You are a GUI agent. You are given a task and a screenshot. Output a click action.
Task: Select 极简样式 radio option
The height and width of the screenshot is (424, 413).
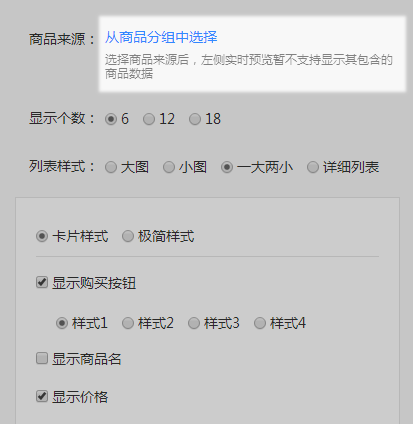point(128,236)
